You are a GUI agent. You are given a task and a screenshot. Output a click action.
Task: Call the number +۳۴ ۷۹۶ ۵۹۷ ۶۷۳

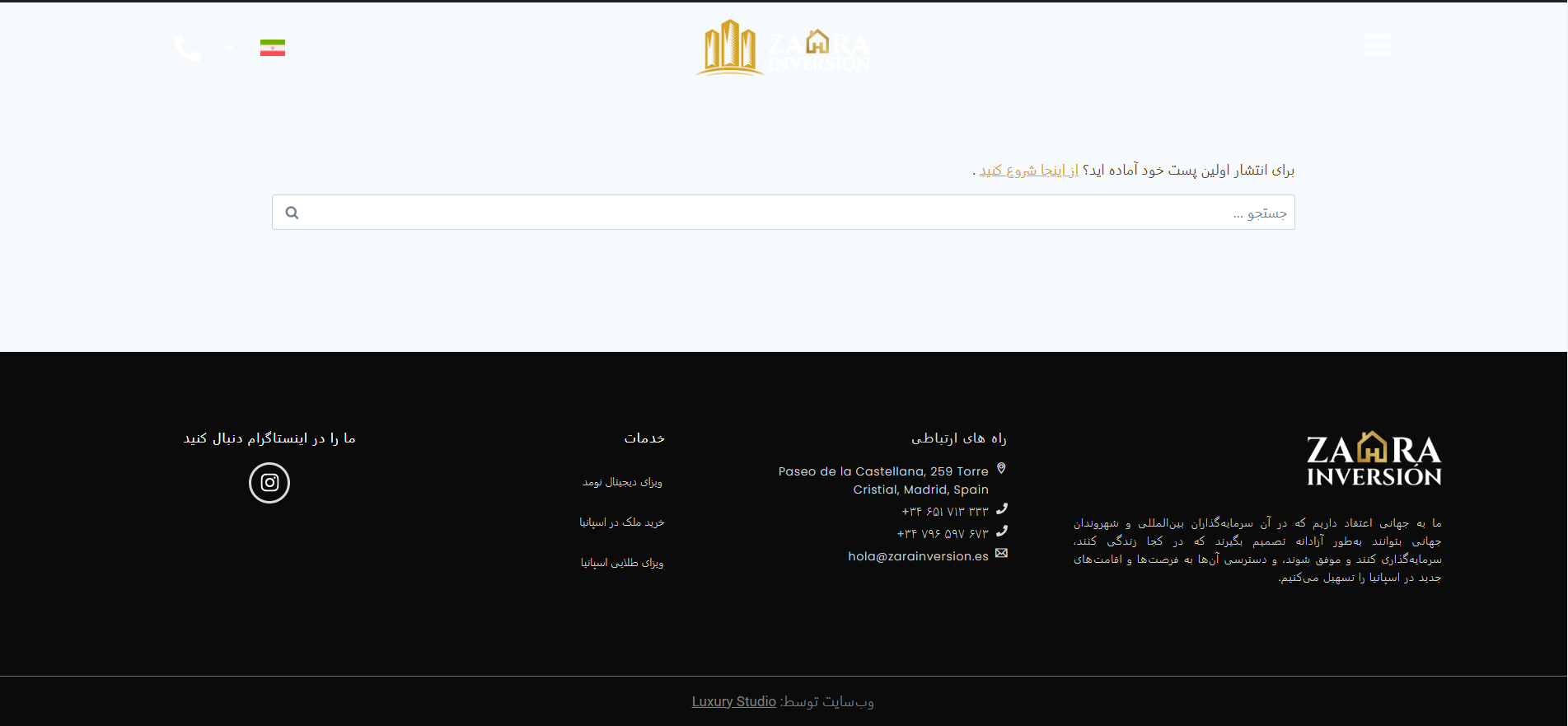(x=943, y=534)
